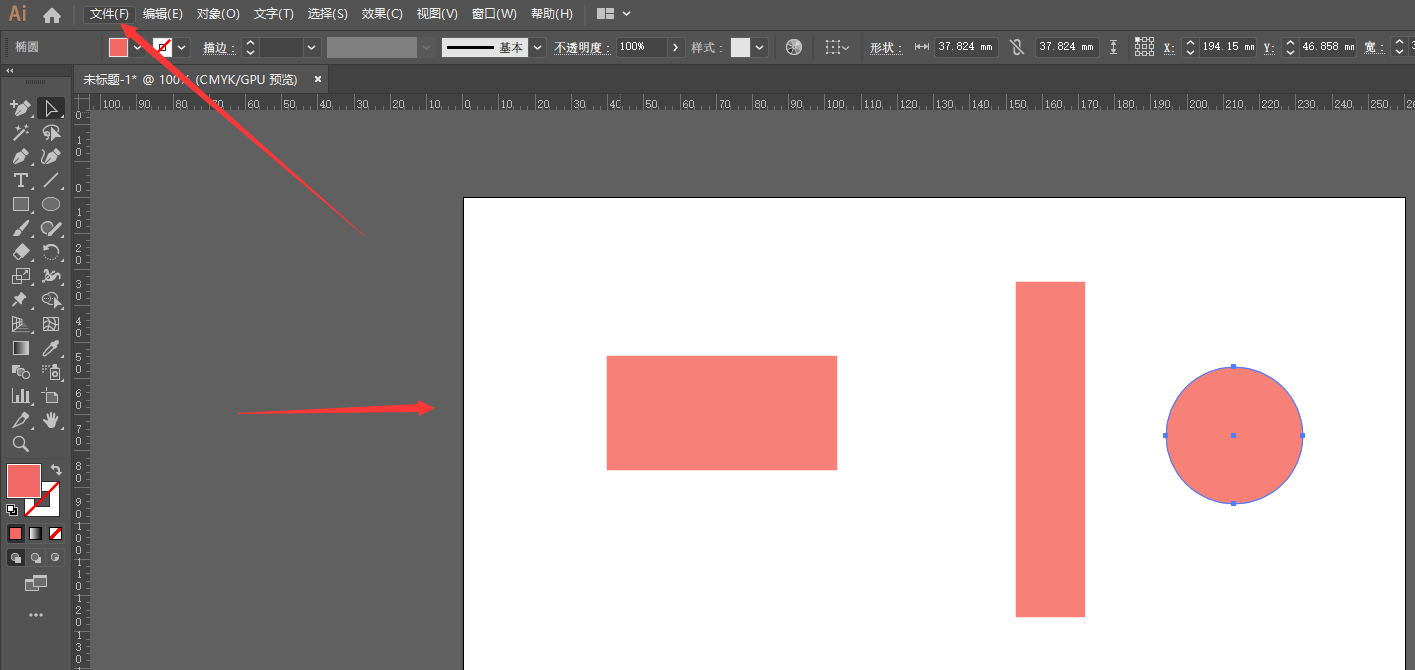Select the Eraser tool

coord(20,252)
